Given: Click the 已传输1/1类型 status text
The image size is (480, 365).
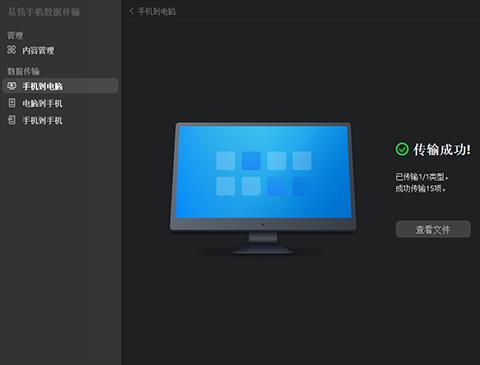Looking at the screenshot, I should point(422,177).
